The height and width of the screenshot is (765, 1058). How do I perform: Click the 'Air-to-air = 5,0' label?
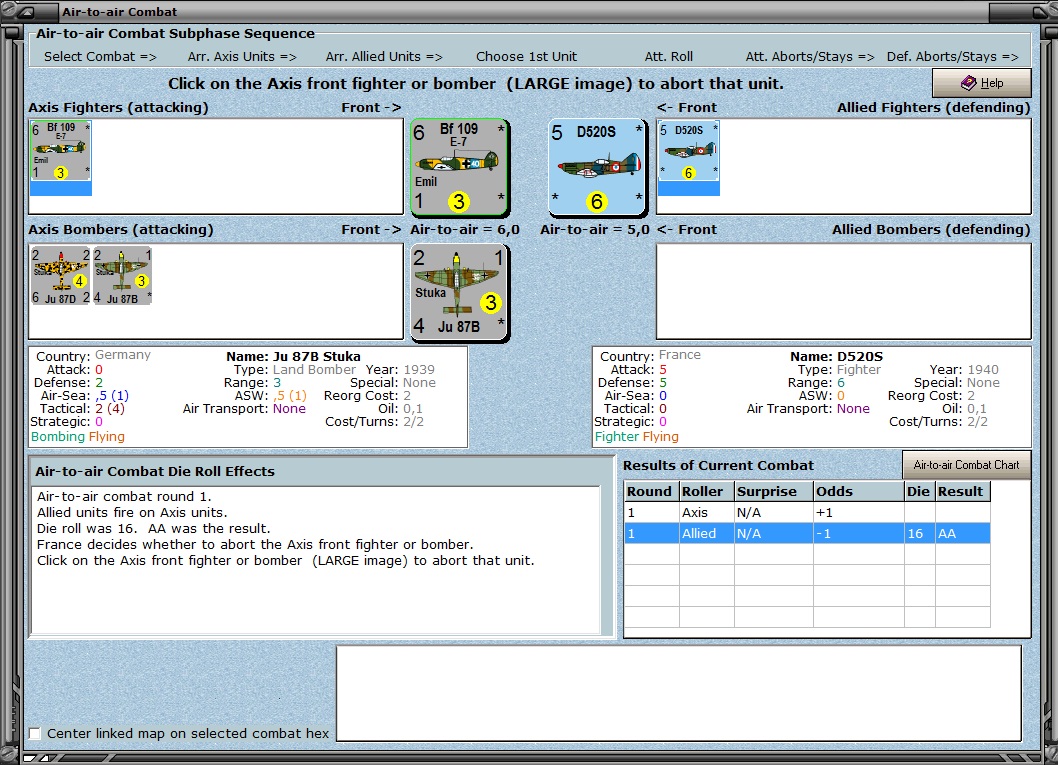tap(594, 229)
